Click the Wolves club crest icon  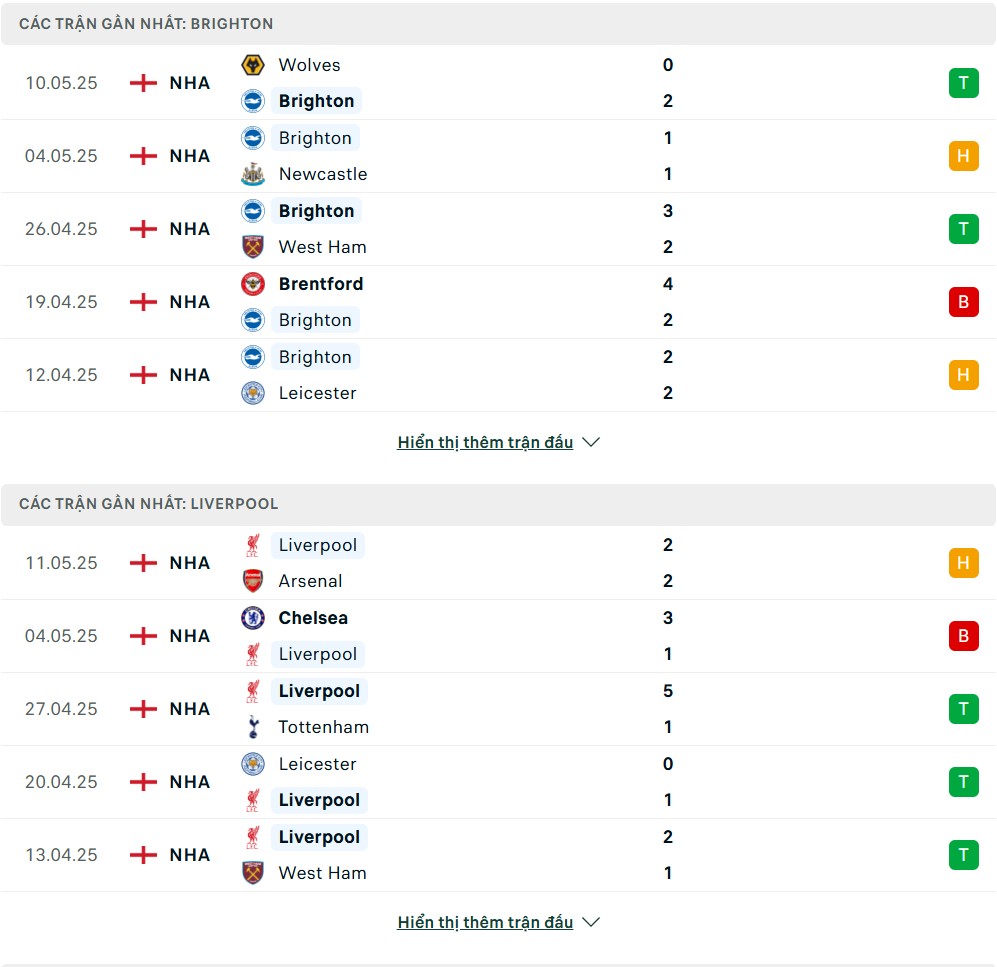tap(253, 65)
